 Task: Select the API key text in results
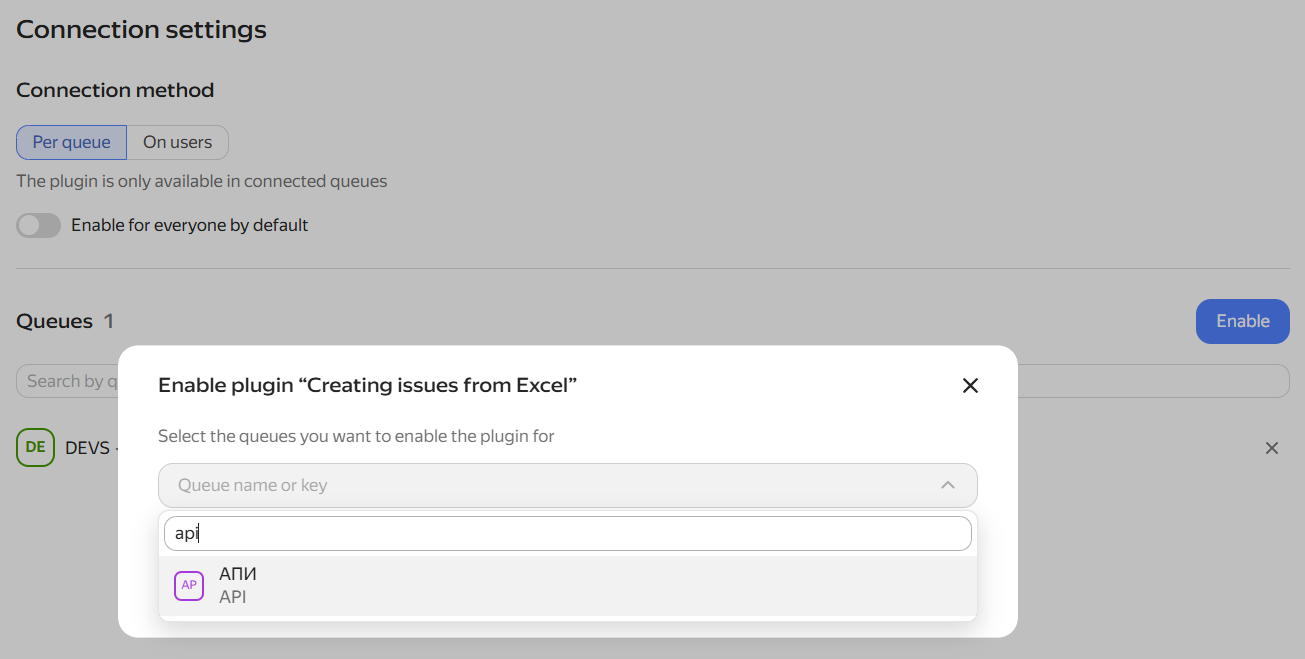tap(232, 597)
